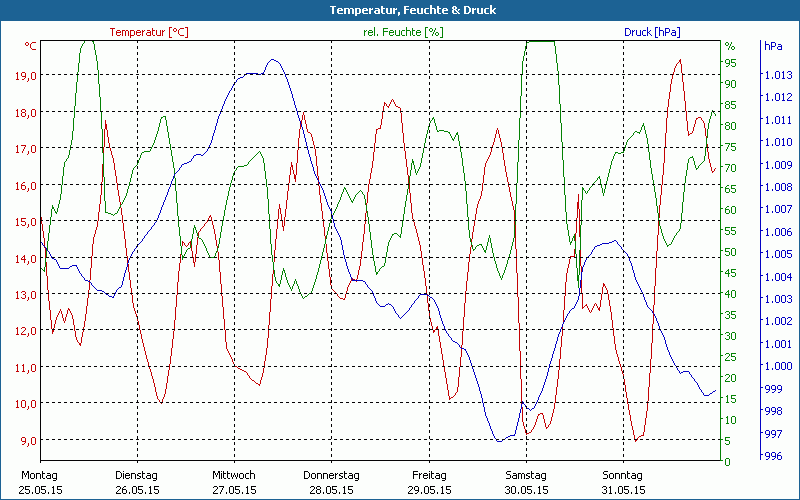The image size is (800, 500).
Task: Select the 'Donnerstag' day label
Action: click(331, 475)
